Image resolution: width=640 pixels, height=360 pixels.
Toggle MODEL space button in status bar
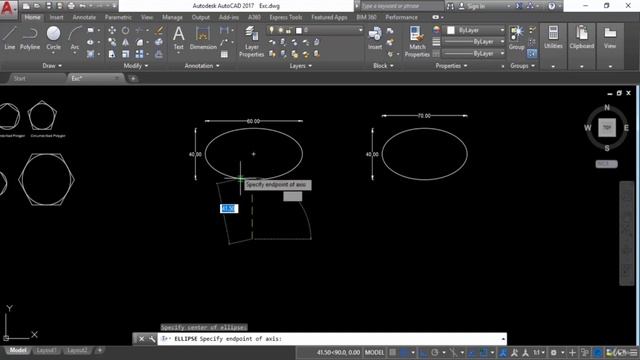(x=374, y=352)
